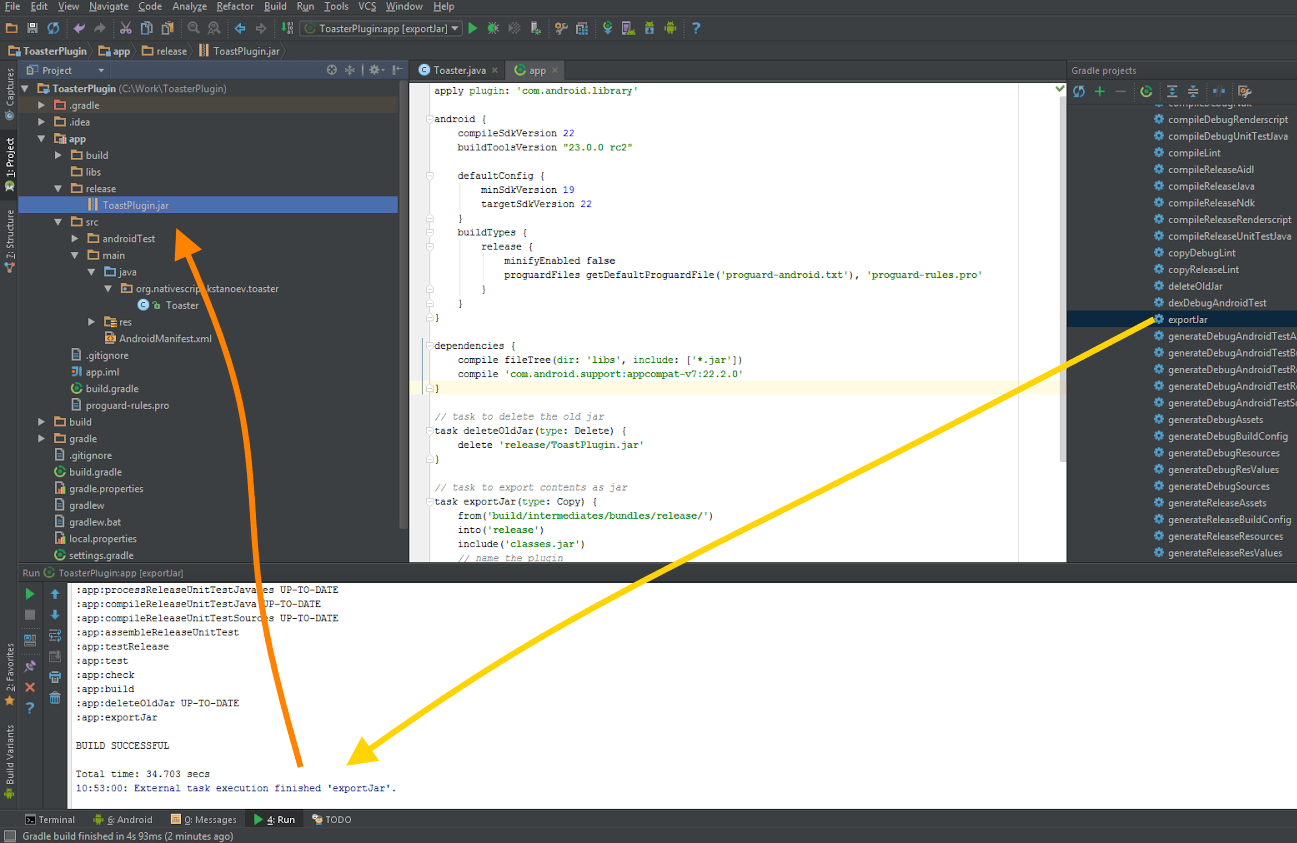This screenshot has height=843, width=1297.
Task: Click the print icon in Run console
Action: coord(55,677)
